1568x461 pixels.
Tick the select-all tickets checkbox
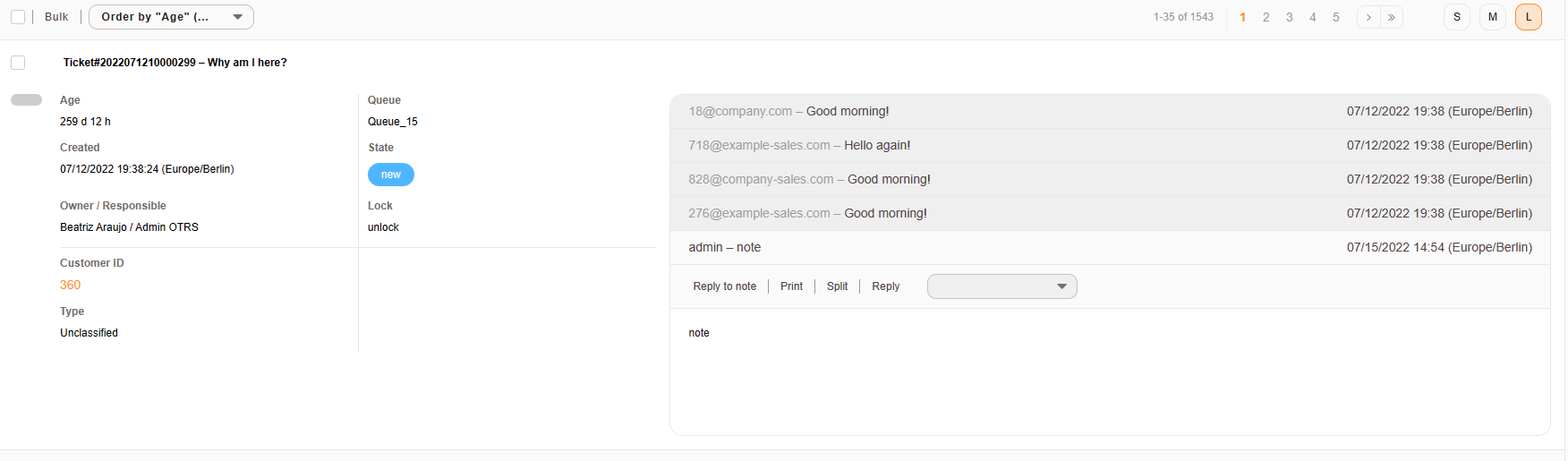coord(18,17)
